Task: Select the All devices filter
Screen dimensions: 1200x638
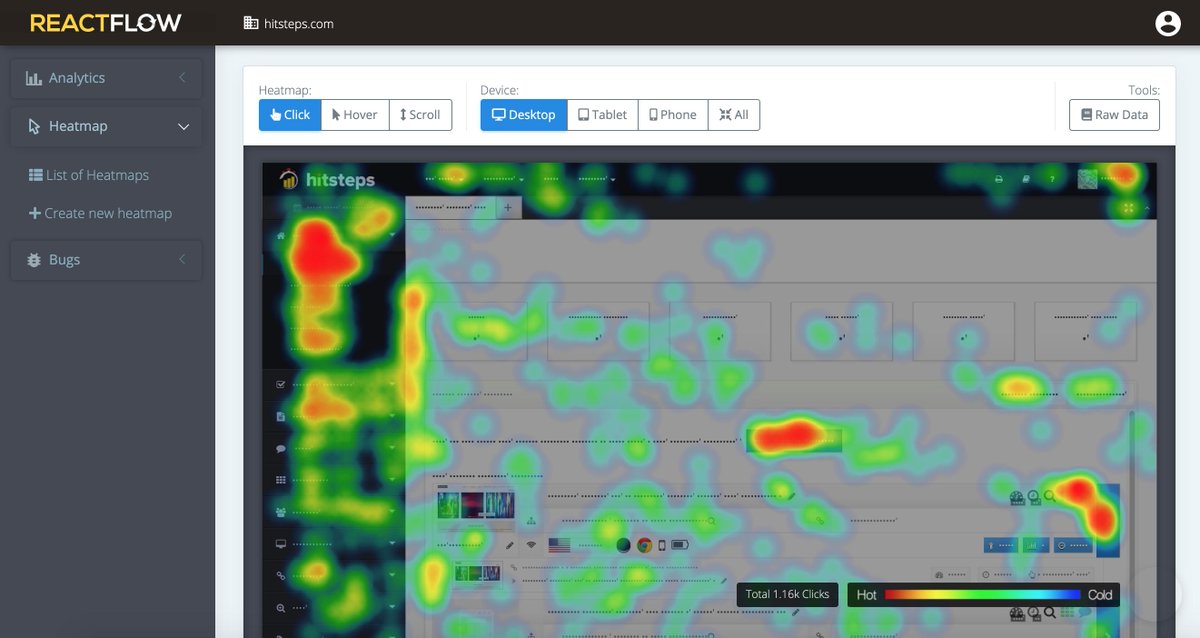Action: click(734, 115)
